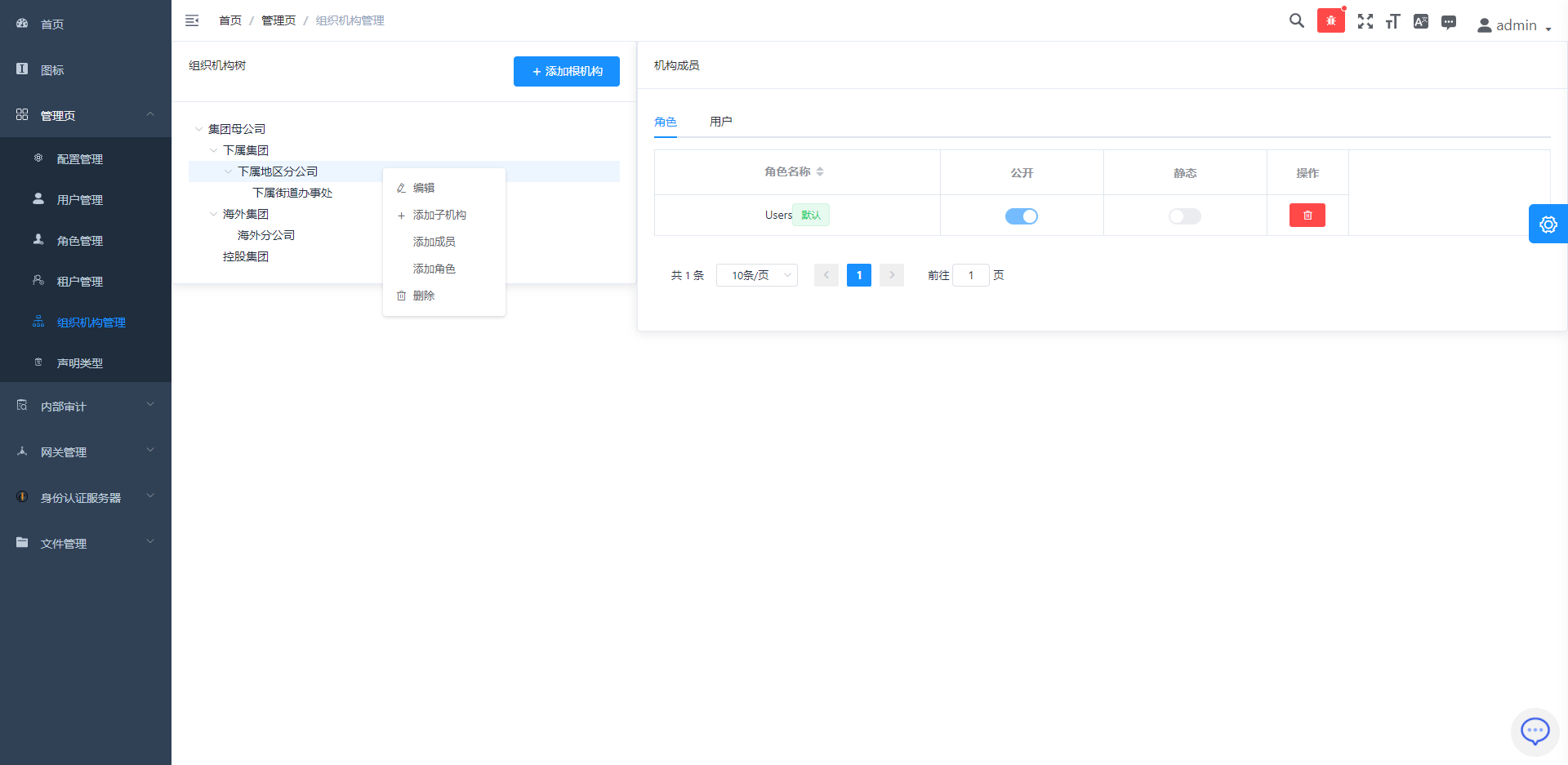Click the 添加根机构 button
Image resolution: width=1568 pixels, height=765 pixels.
566,71
